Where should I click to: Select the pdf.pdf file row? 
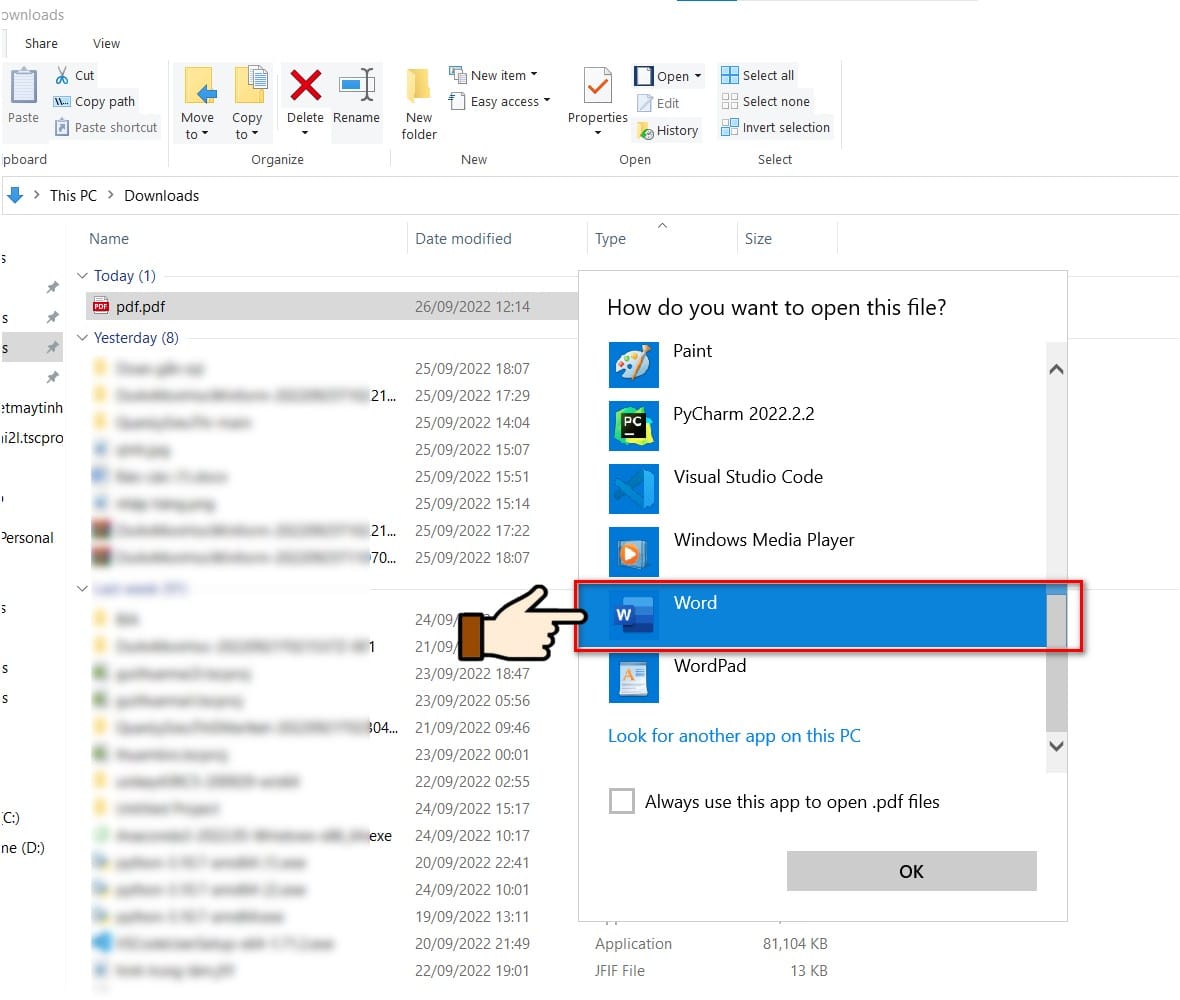pos(331,306)
